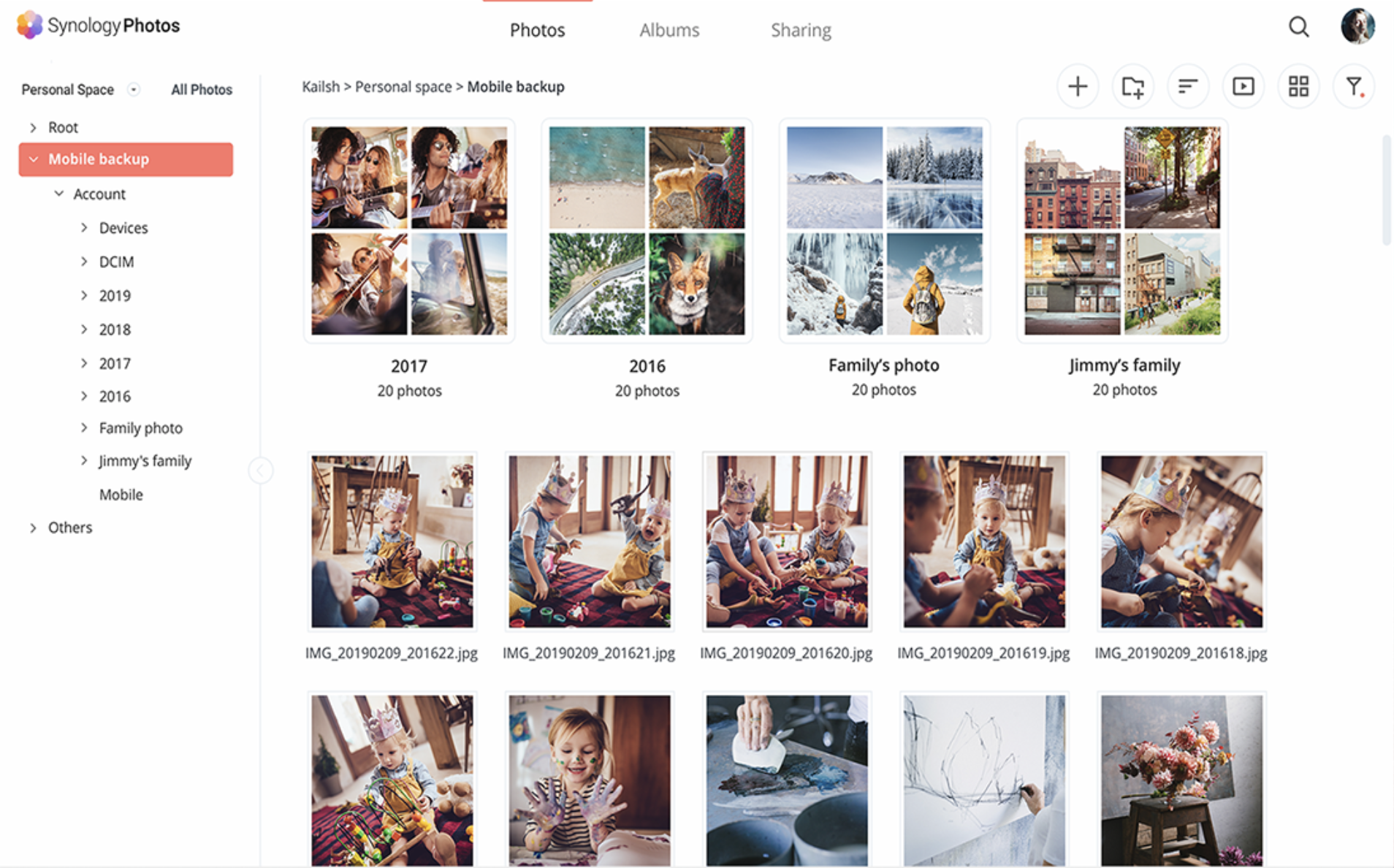Open the filter funnel icon
Viewport: 1394px width, 868px height.
[1354, 86]
